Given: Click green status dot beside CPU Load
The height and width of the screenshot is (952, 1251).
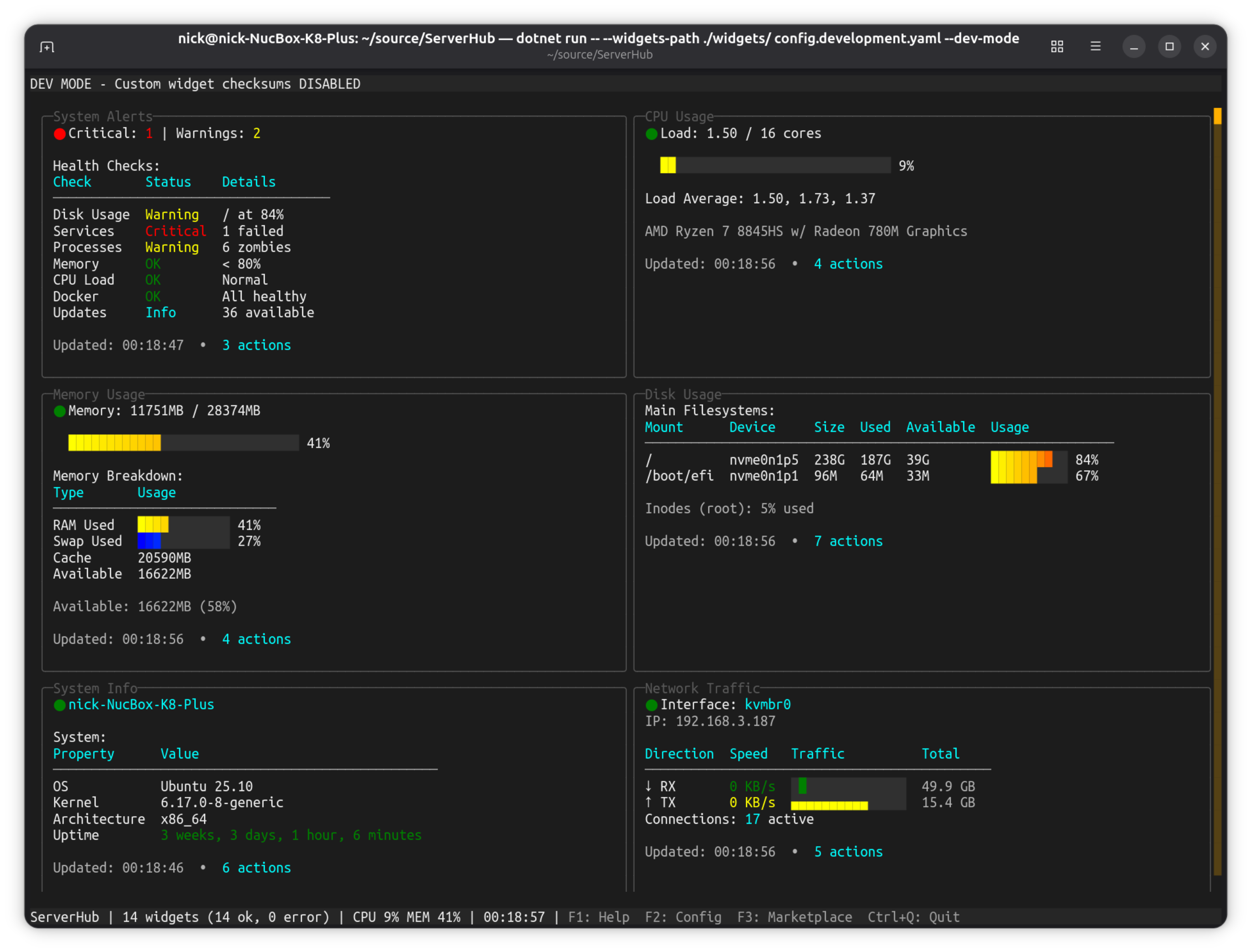Looking at the screenshot, I should coord(651,134).
